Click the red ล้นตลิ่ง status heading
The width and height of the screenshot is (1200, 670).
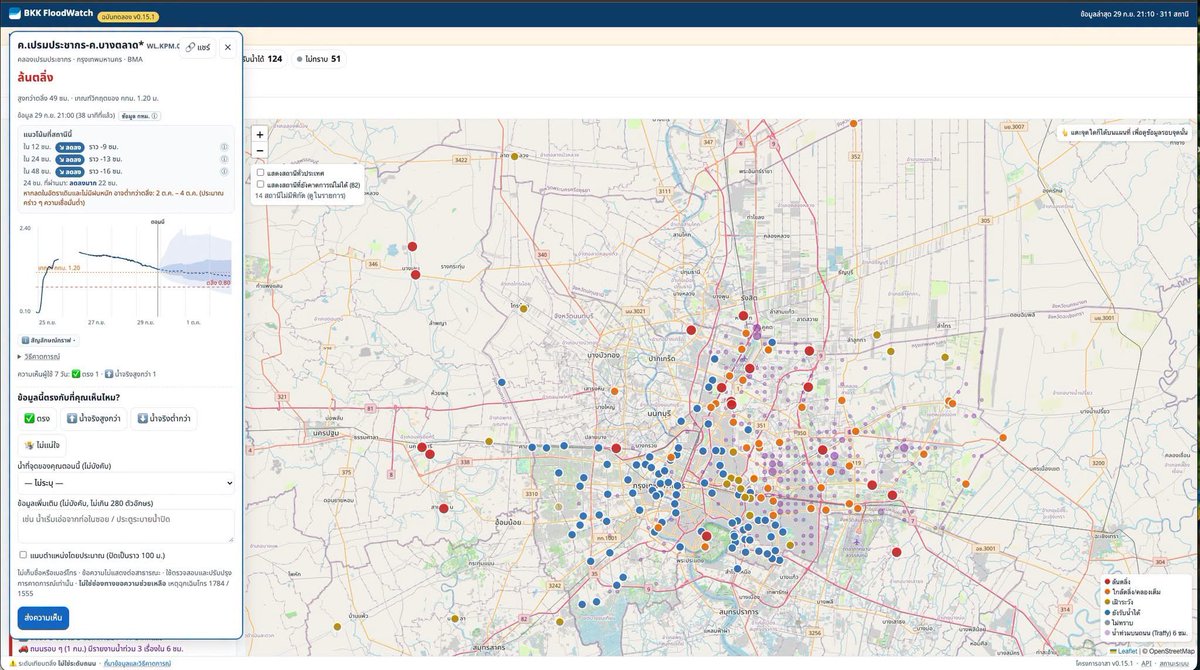(x=35, y=77)
